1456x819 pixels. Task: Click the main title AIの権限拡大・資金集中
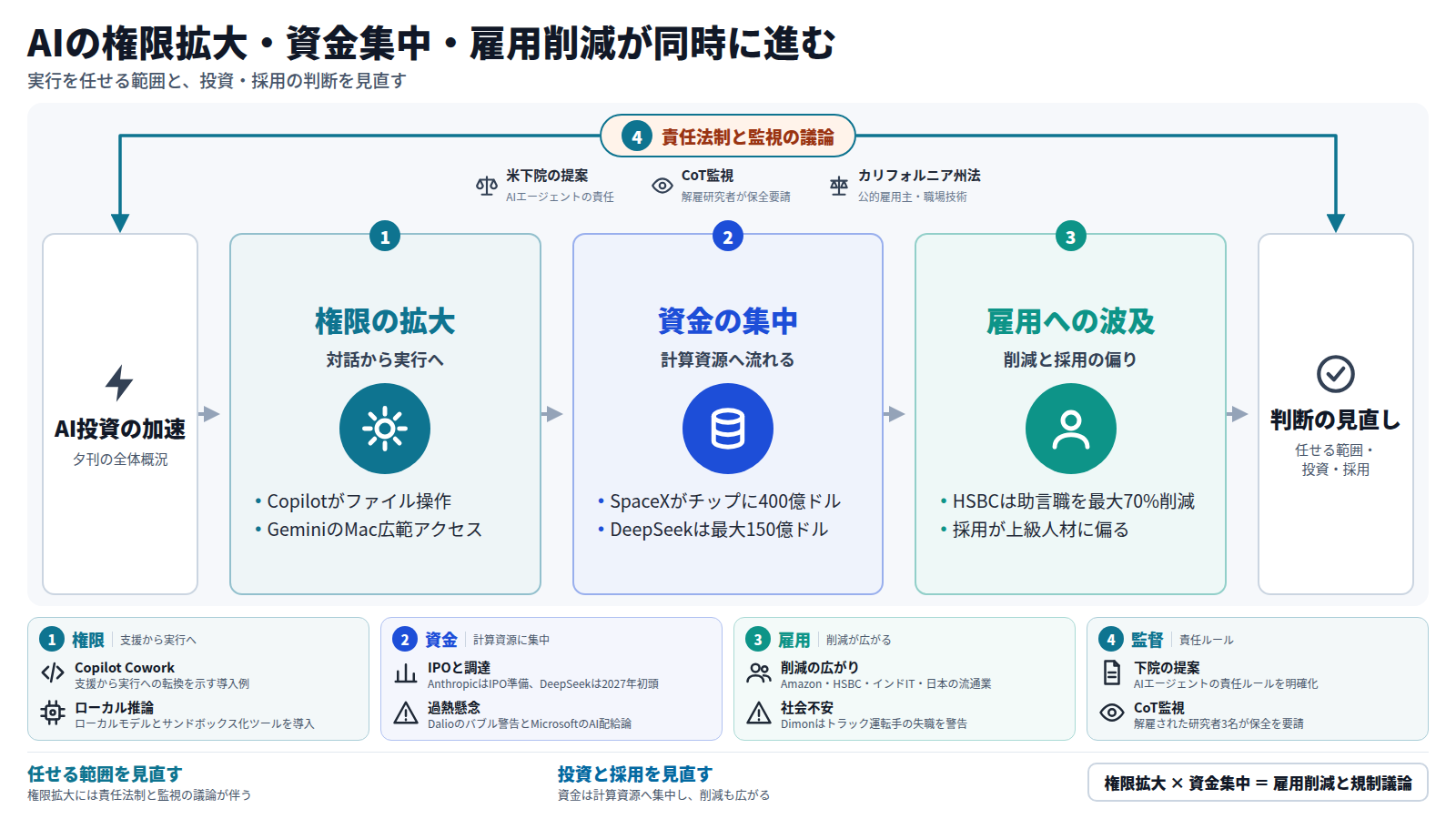pyautogui.click(x=431, y=43)
